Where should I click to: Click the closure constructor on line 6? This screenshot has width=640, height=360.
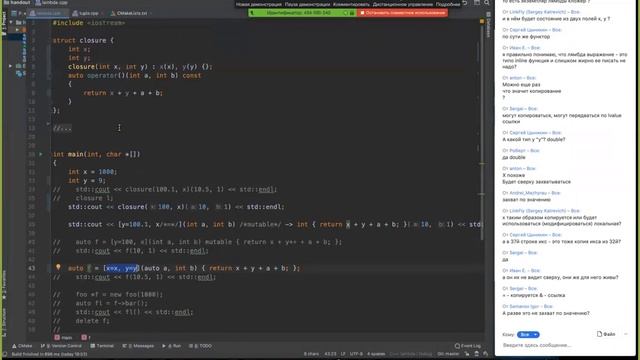[140, 67]
